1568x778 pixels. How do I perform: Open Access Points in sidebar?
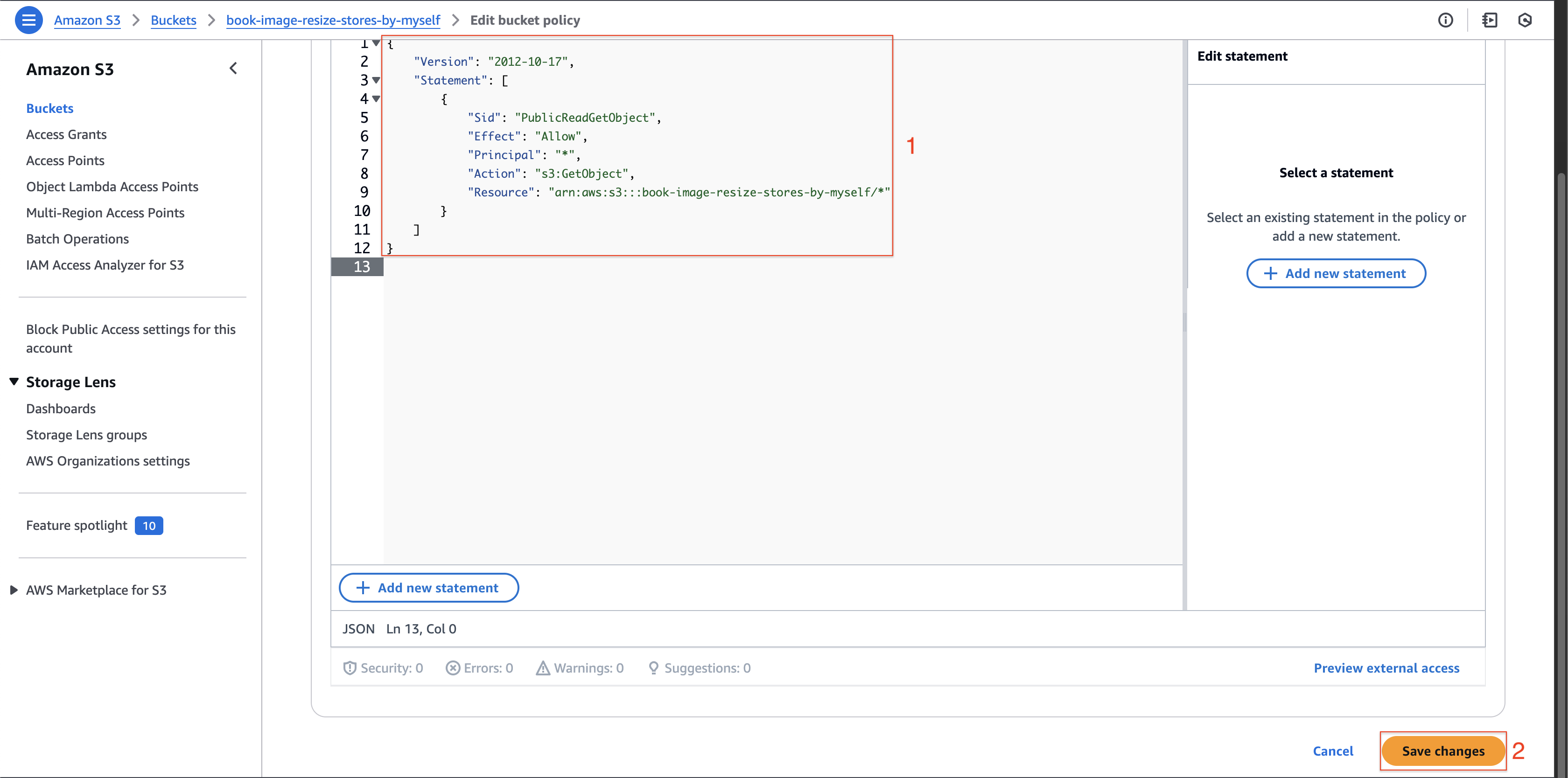[x=65, y=160]
